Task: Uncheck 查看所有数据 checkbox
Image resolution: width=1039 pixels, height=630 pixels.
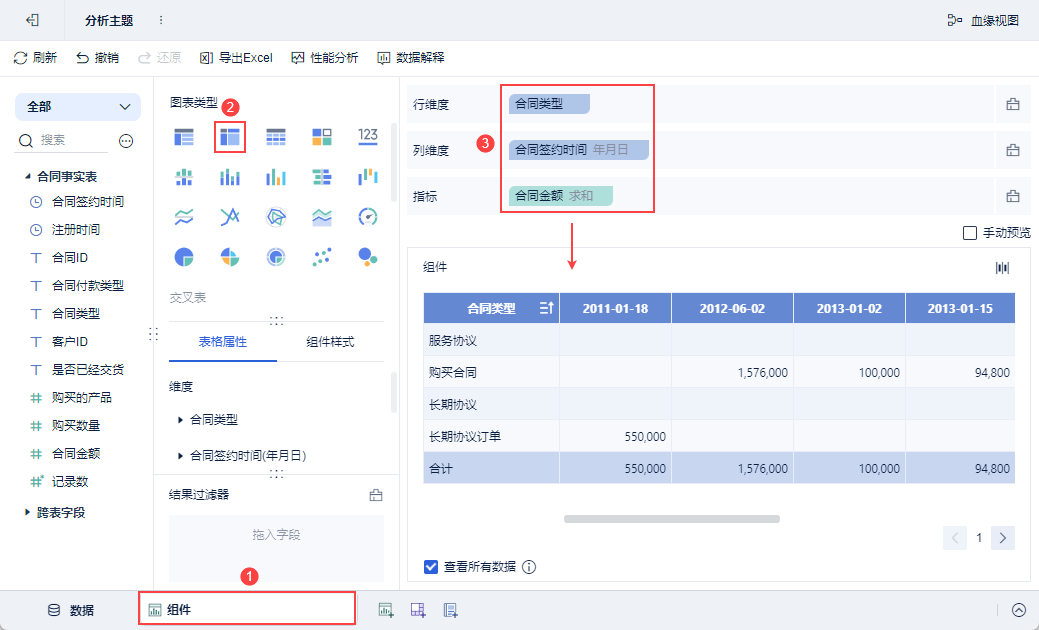Action: (431, 567)
